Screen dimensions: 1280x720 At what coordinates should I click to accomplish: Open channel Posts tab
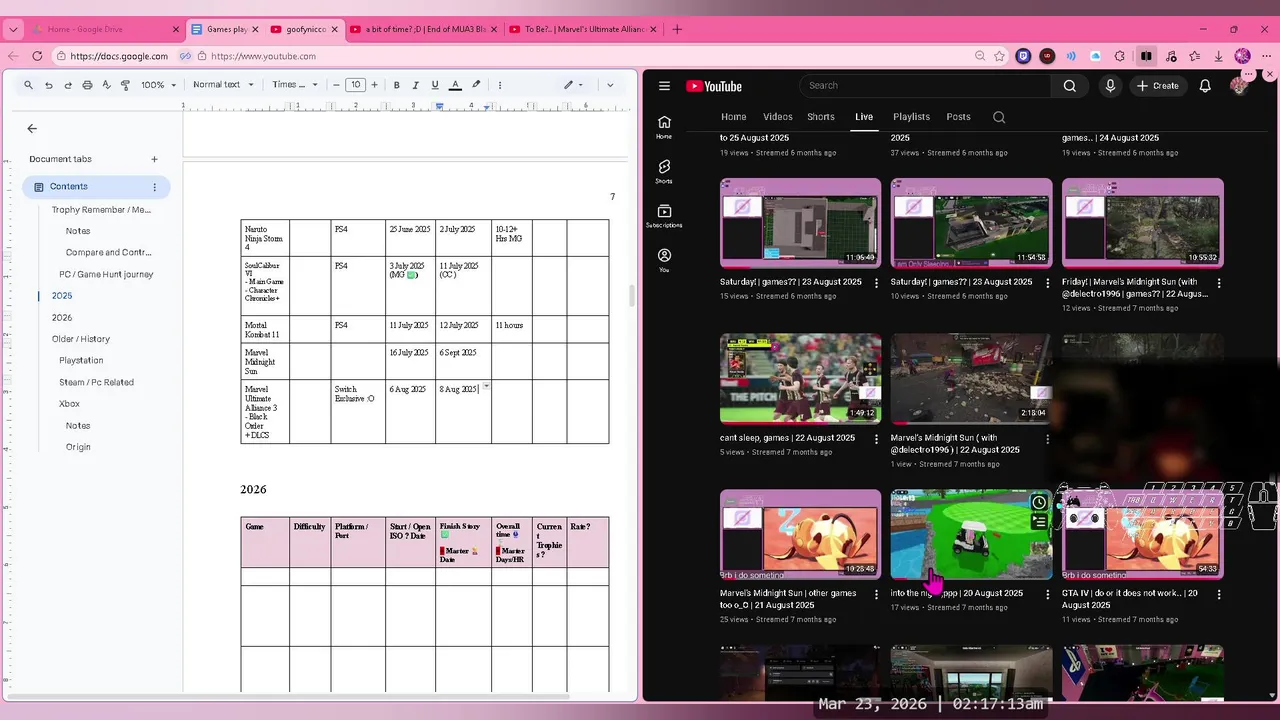pos(958,117)
